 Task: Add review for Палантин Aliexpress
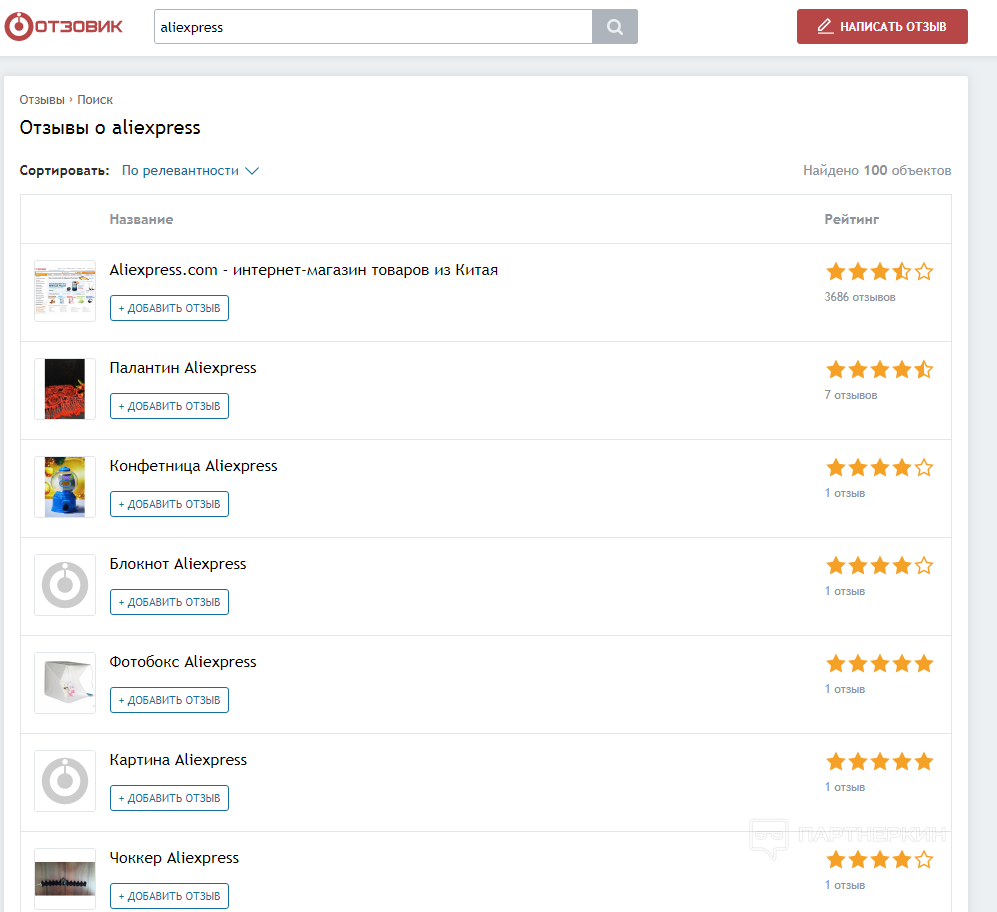tap(169, 406)
